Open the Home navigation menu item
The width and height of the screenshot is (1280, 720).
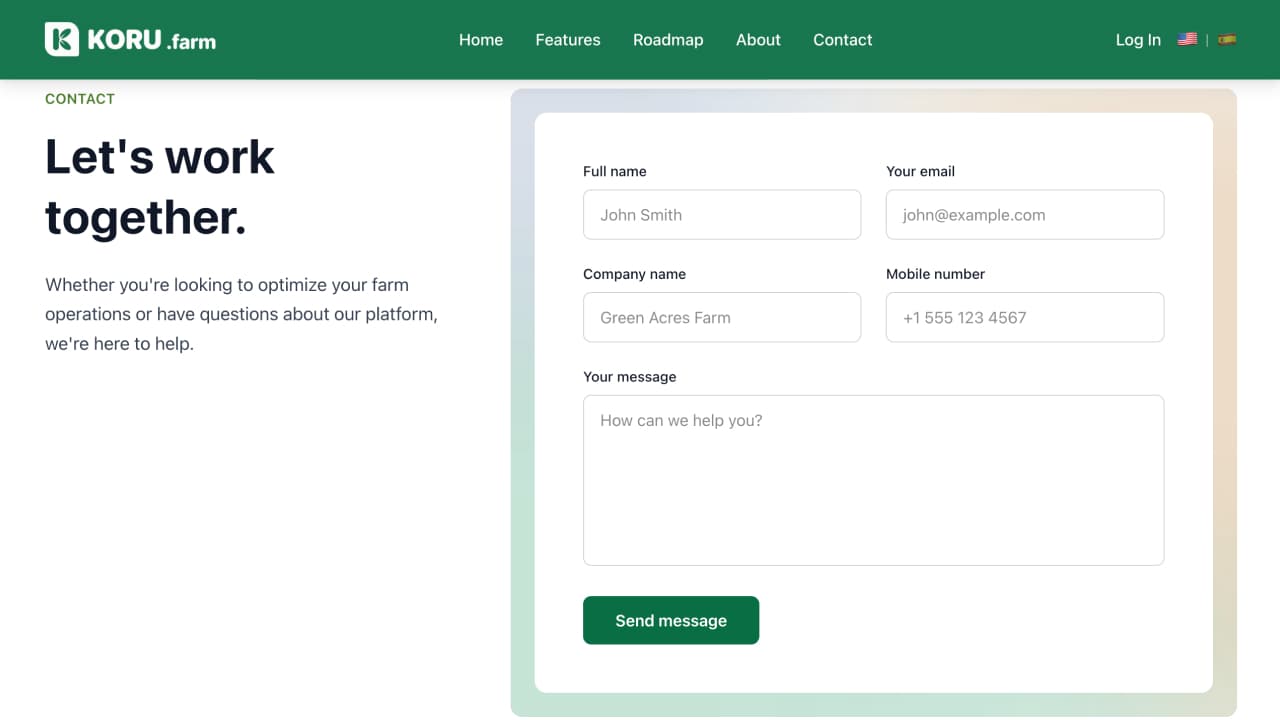tap(481, 39)
